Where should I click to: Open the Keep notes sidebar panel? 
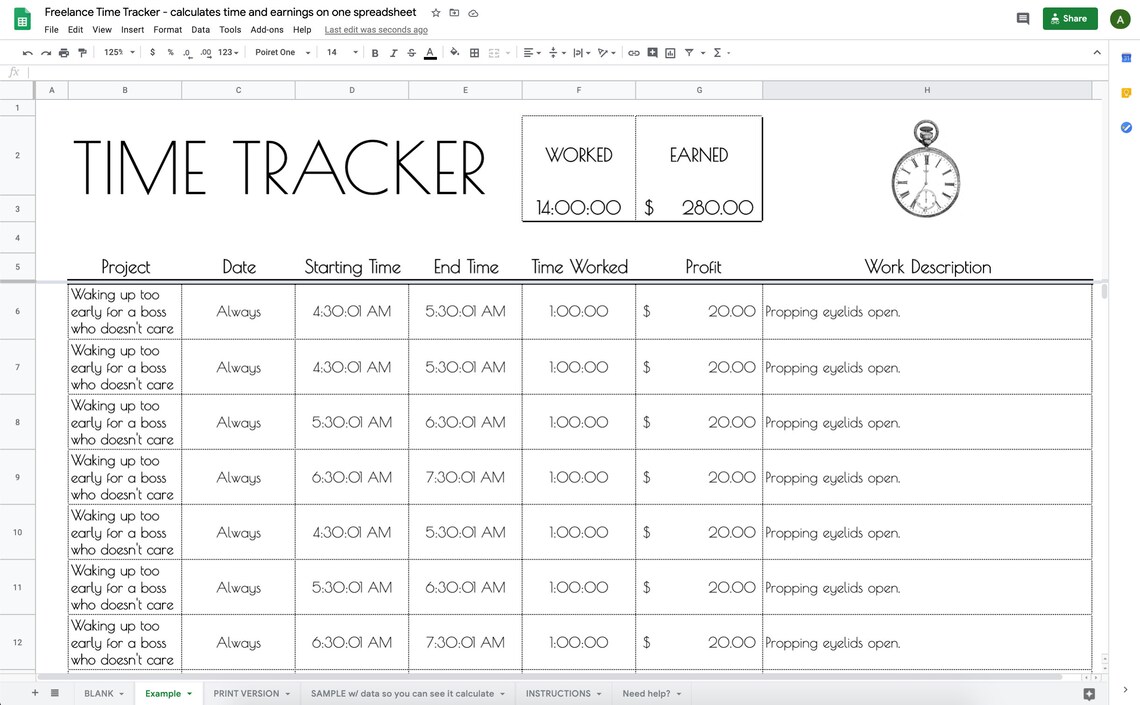click(x=1125, y=91)
